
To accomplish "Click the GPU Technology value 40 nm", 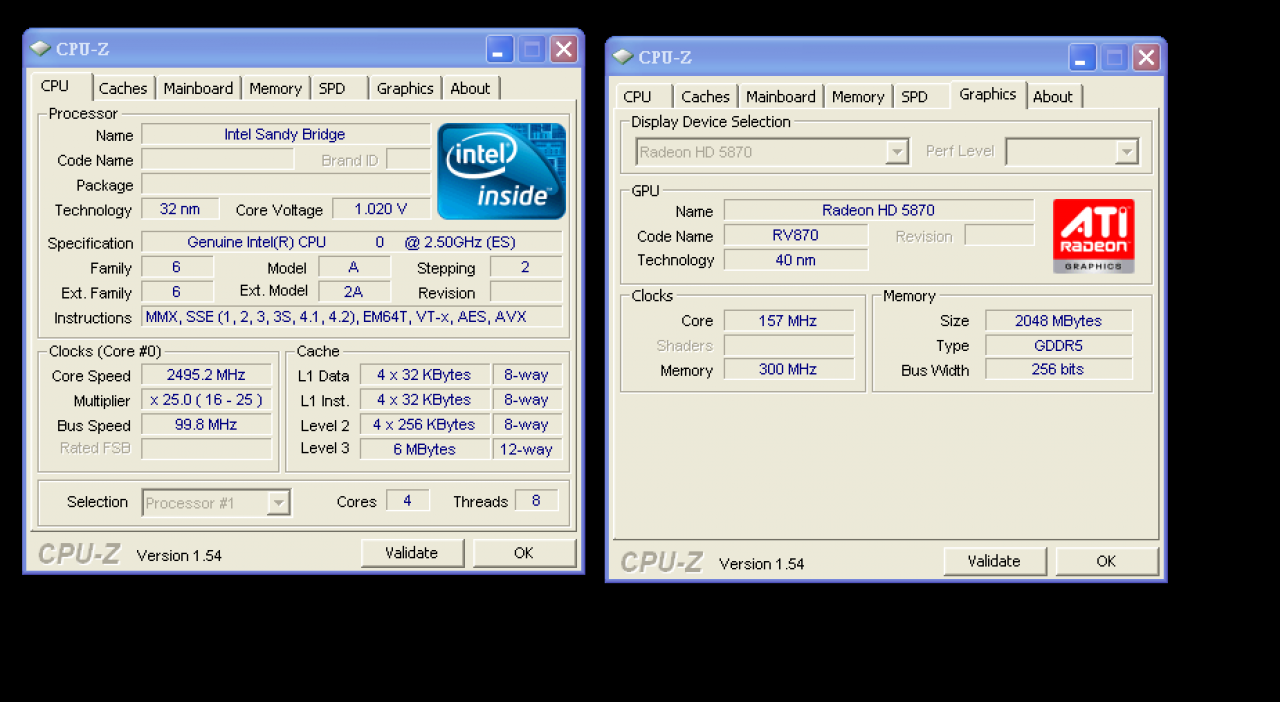I will tap(796, 260).
